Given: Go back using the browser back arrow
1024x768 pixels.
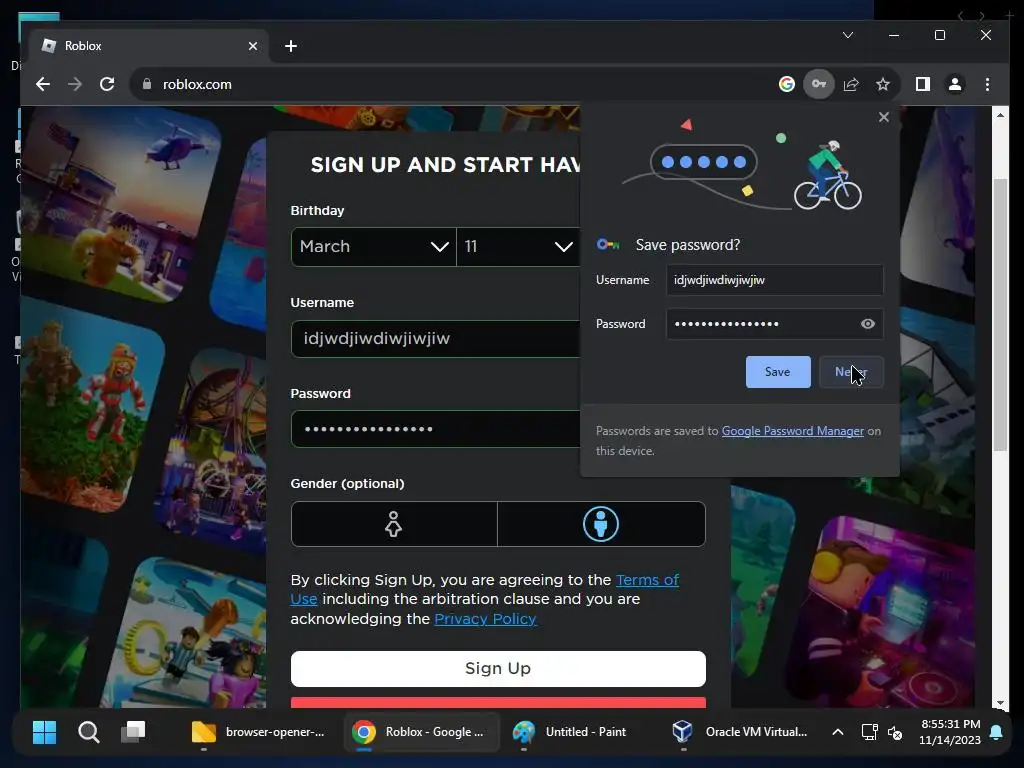Looking at the screenshot, I should 43,84.
